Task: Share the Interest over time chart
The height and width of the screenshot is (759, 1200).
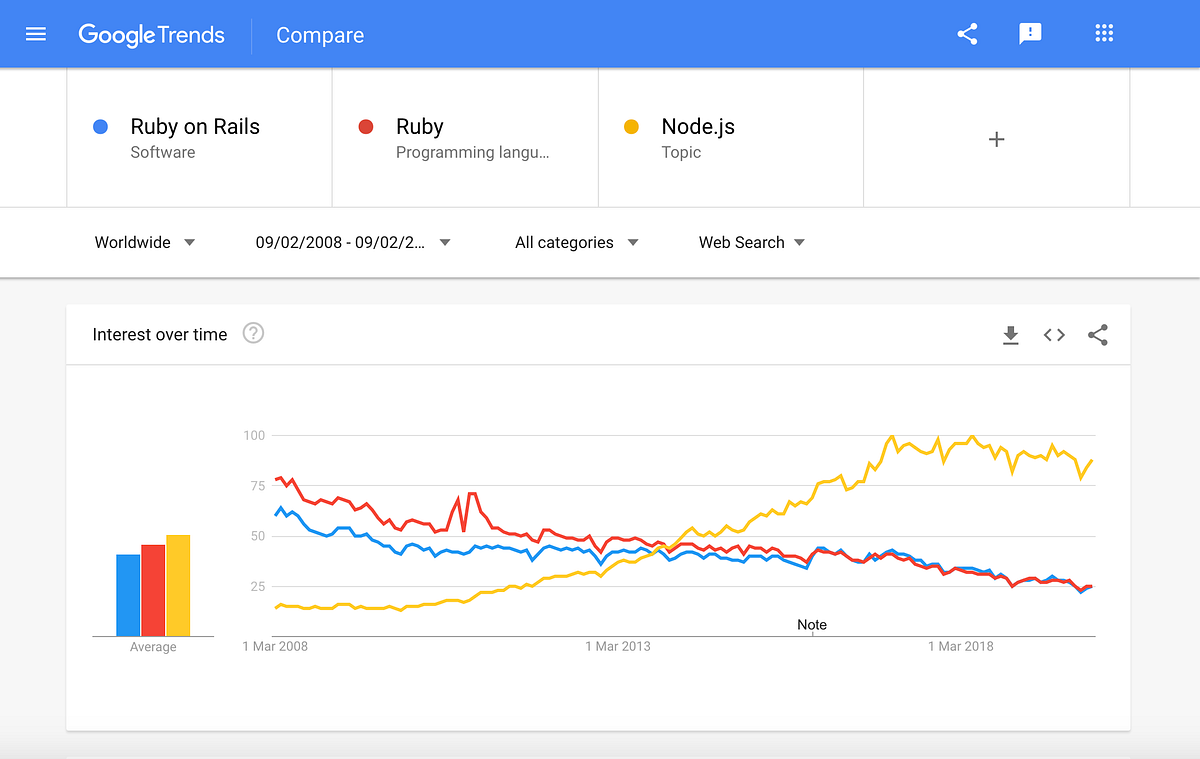Action: tap(1098, 335)
